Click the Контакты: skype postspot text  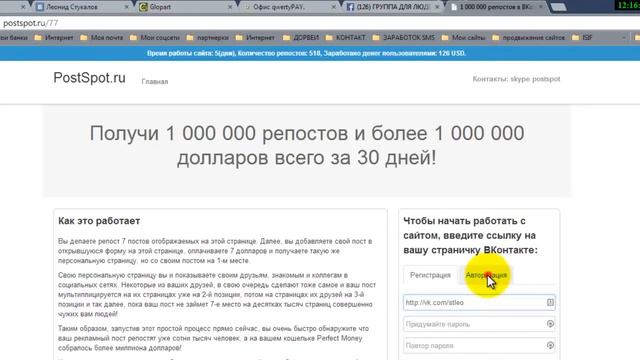516,79
